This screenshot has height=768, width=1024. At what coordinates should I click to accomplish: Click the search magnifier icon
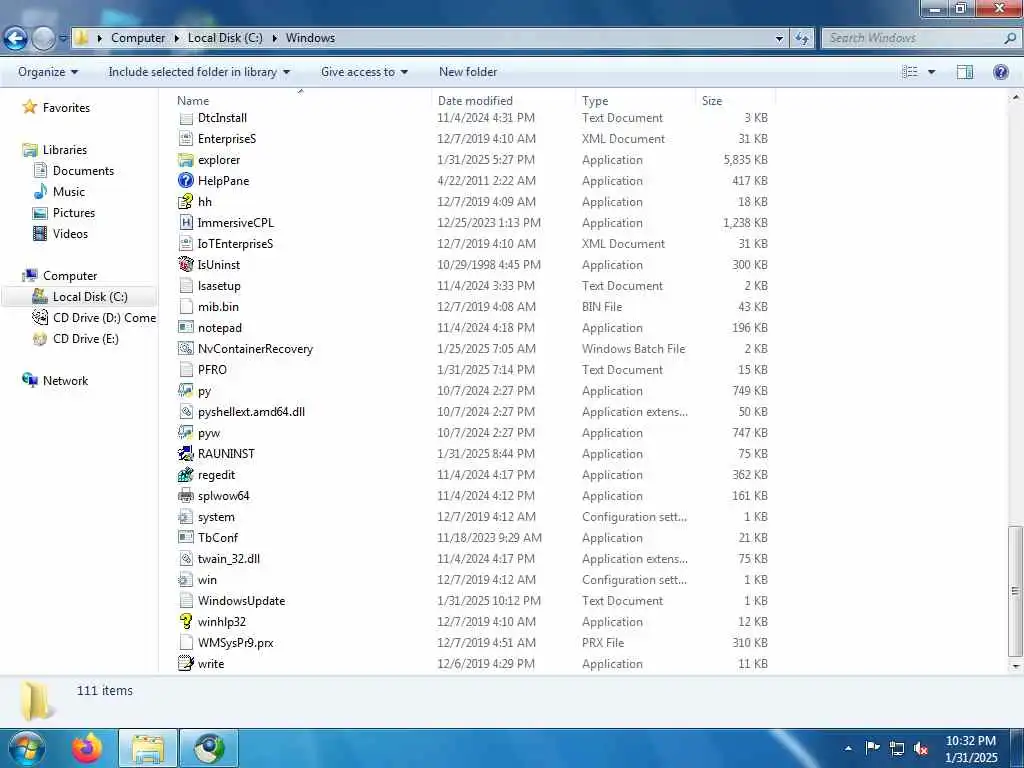click(1010, 39)
